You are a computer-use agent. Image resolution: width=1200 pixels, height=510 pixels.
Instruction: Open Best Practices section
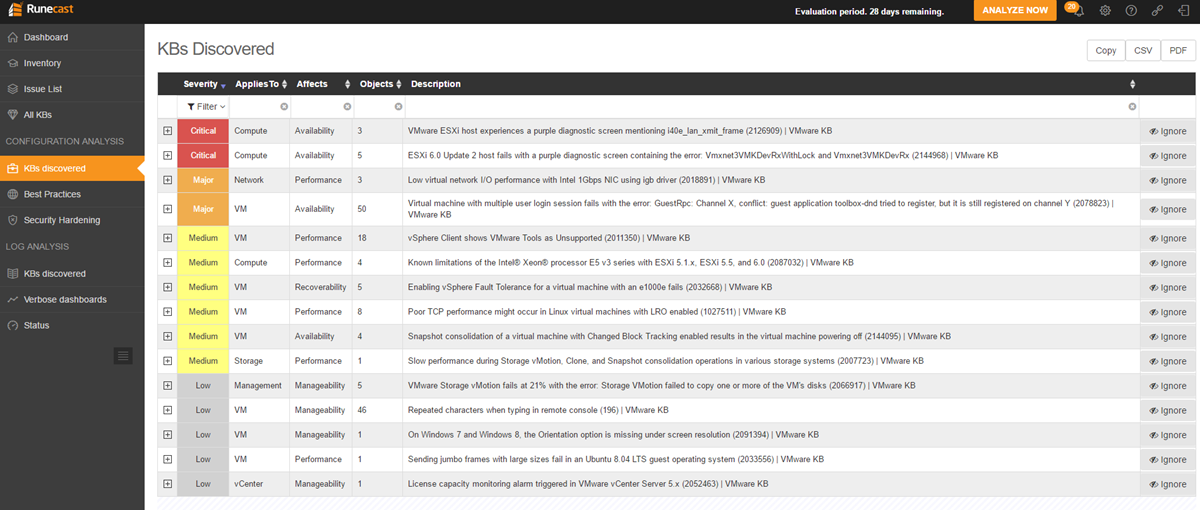[x=72, y=194]
